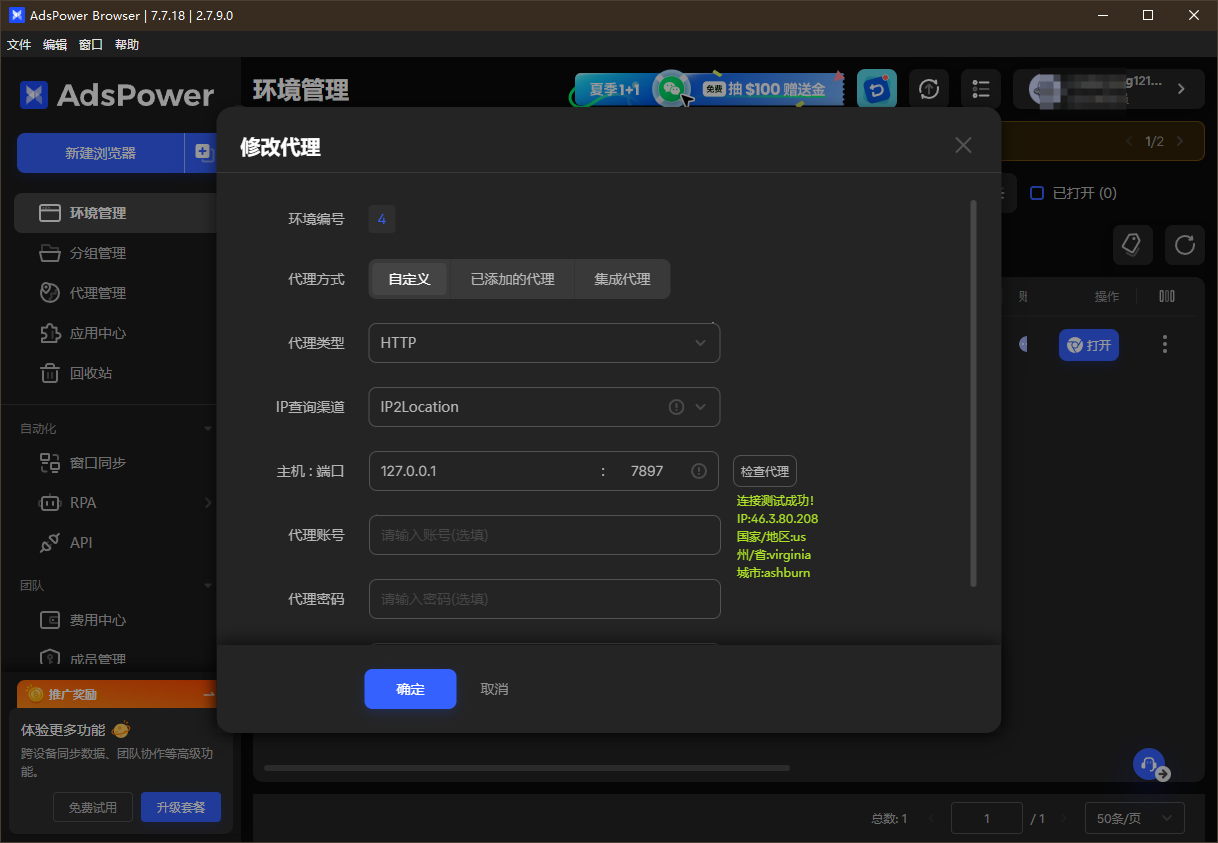Select the 已添加的代理 tab
1218x843 pixels.
(512, 279)
